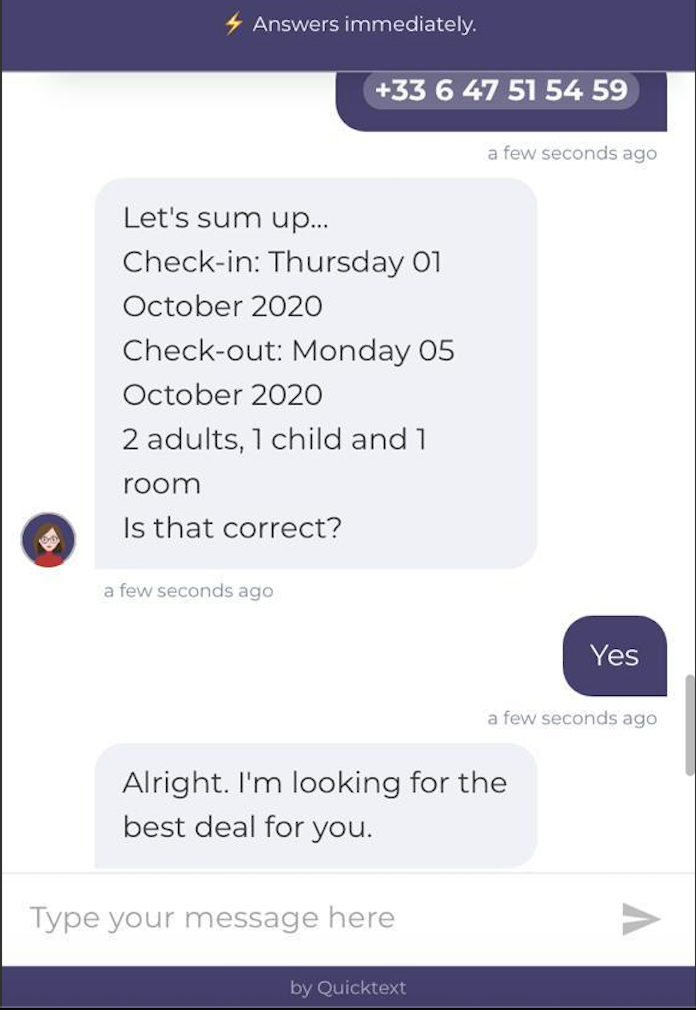Click the timestamp under the summary message
Screen dimensions: 696x1010
(189, 591)
